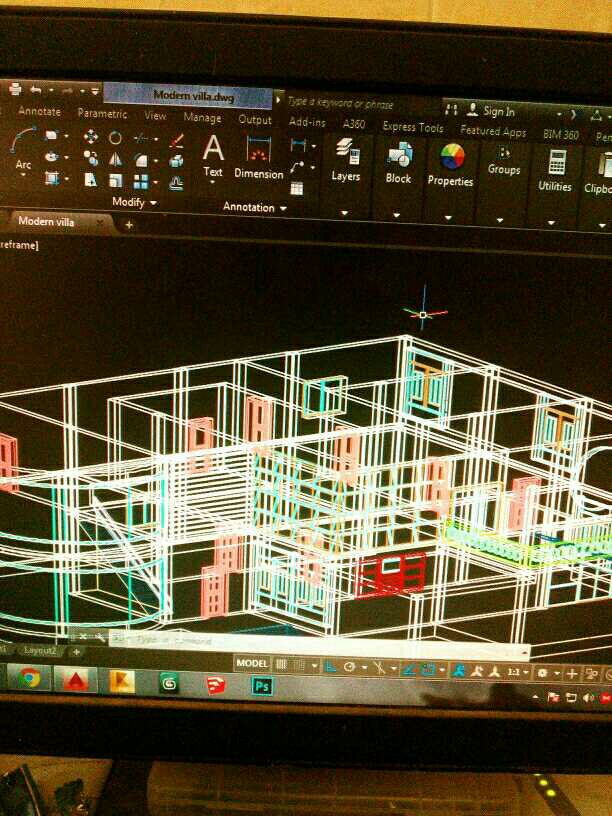This screenshot has height=816, width=612.
Task: Open SketchUp from taskbar
Action: (215, 685)
